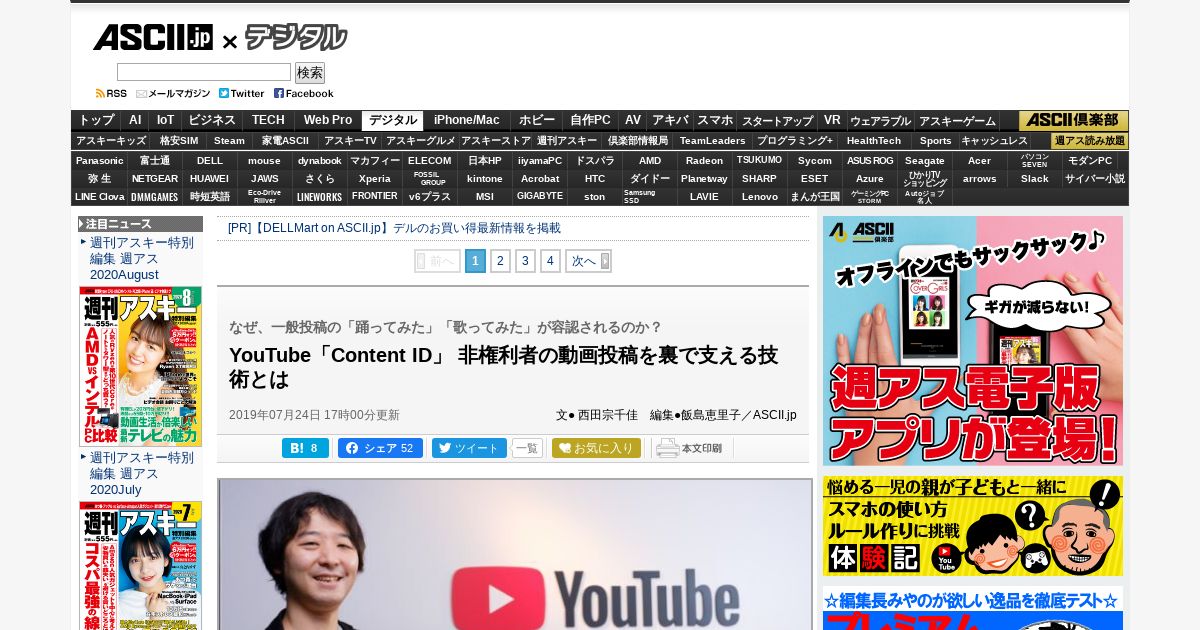Image resolution: width=1200 pixels, height=630 pixels.
Task: Open プログラミング+ in sub navigation
Action: [x=795, y=141]
